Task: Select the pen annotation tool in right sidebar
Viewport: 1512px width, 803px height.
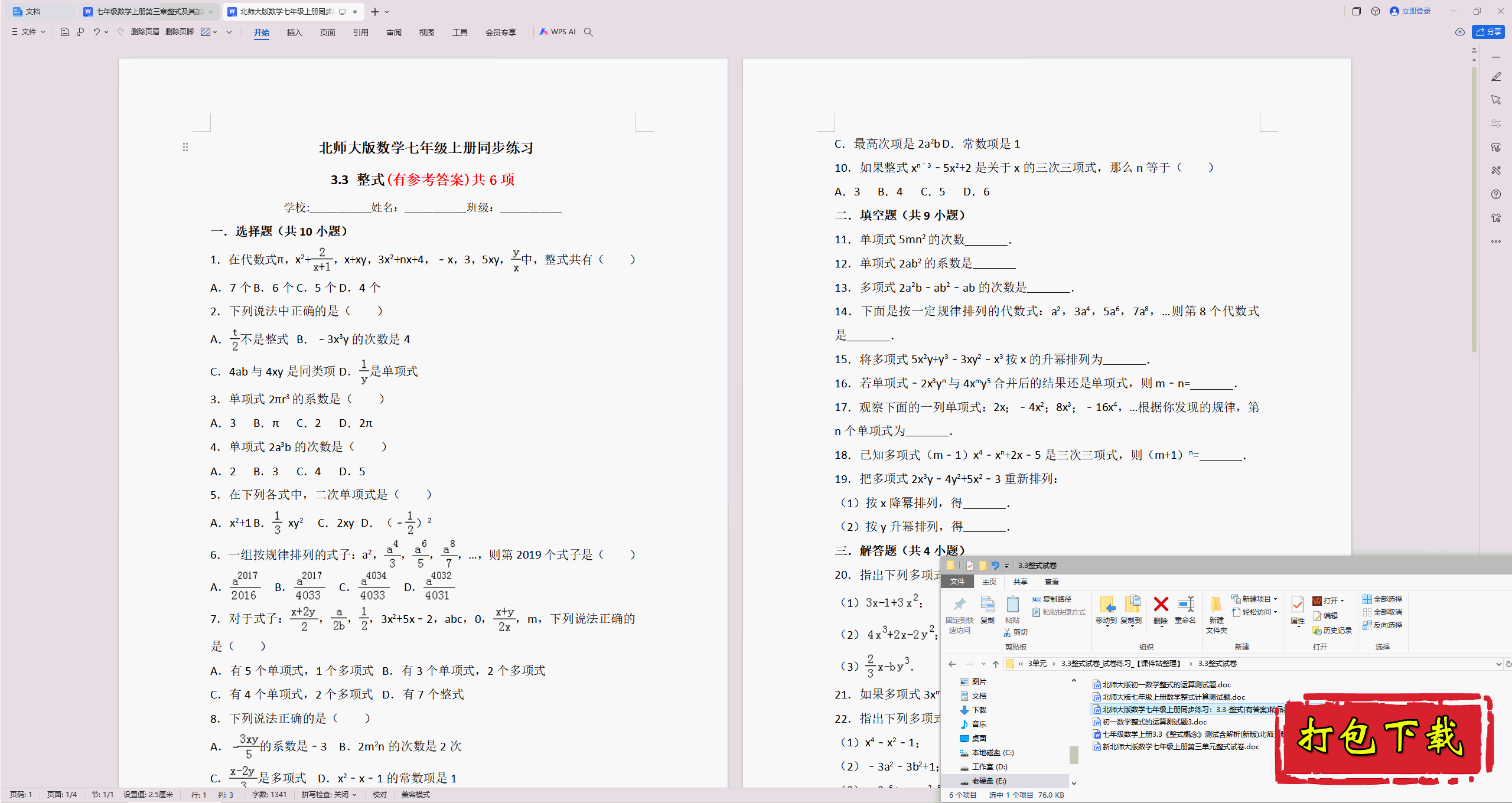Action: click(x=1496, y=77)
